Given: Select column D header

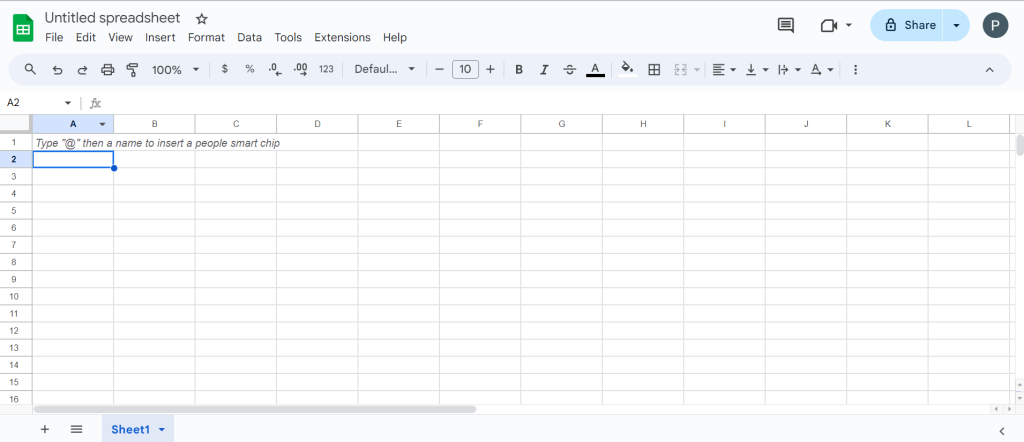Looking at the screenshot, I should [317, 124].
